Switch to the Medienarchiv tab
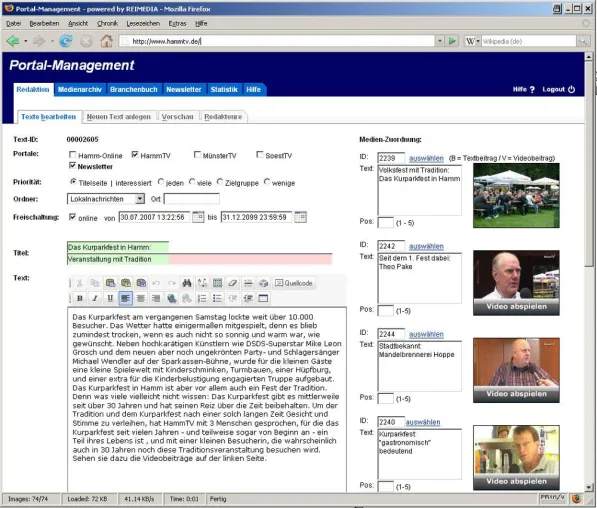 pos(80,89)
